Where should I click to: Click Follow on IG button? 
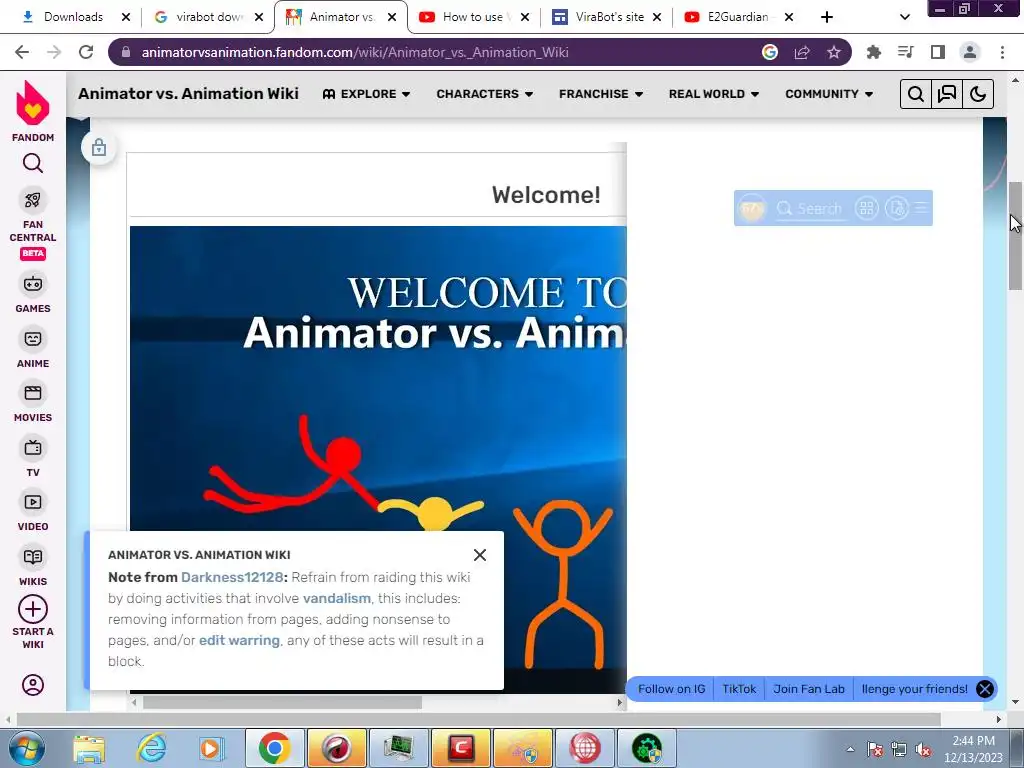[671, 689]
